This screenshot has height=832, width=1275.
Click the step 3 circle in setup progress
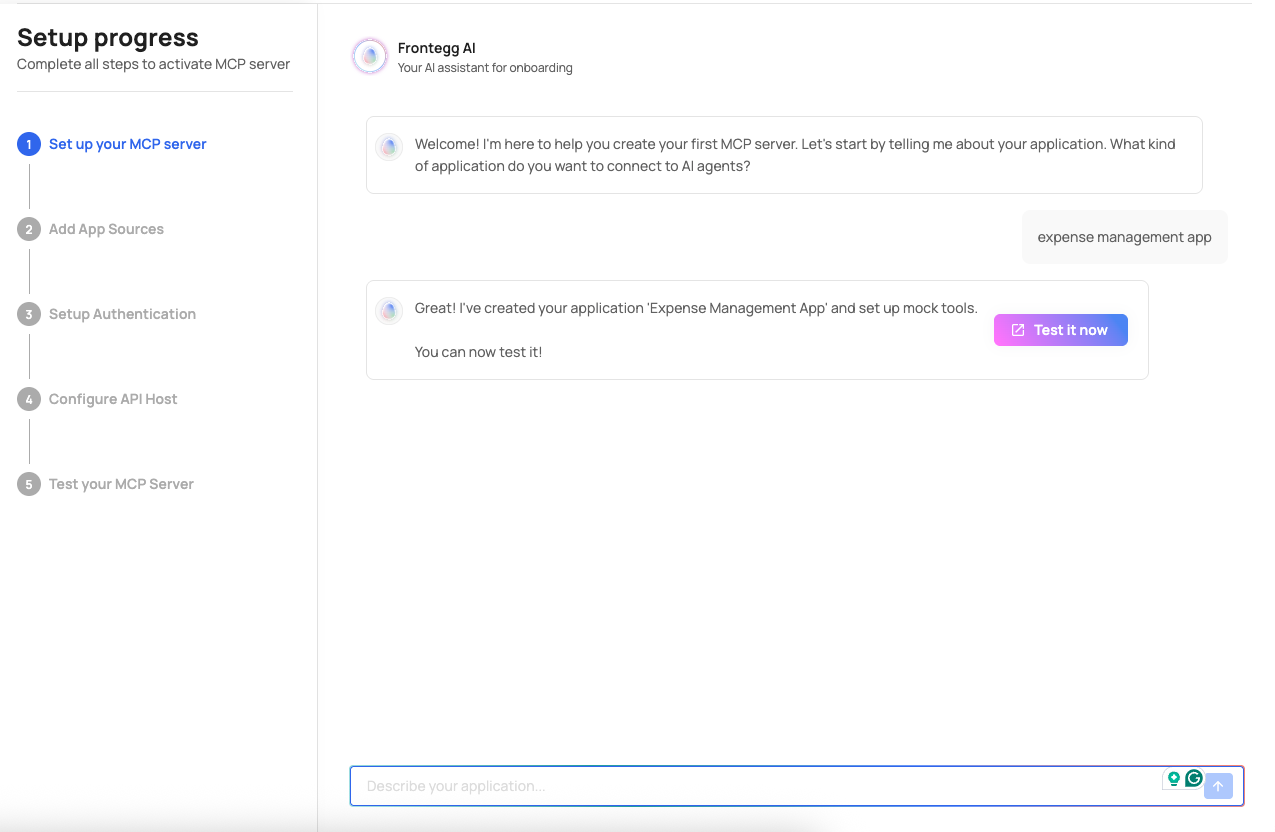coord(30,313)
